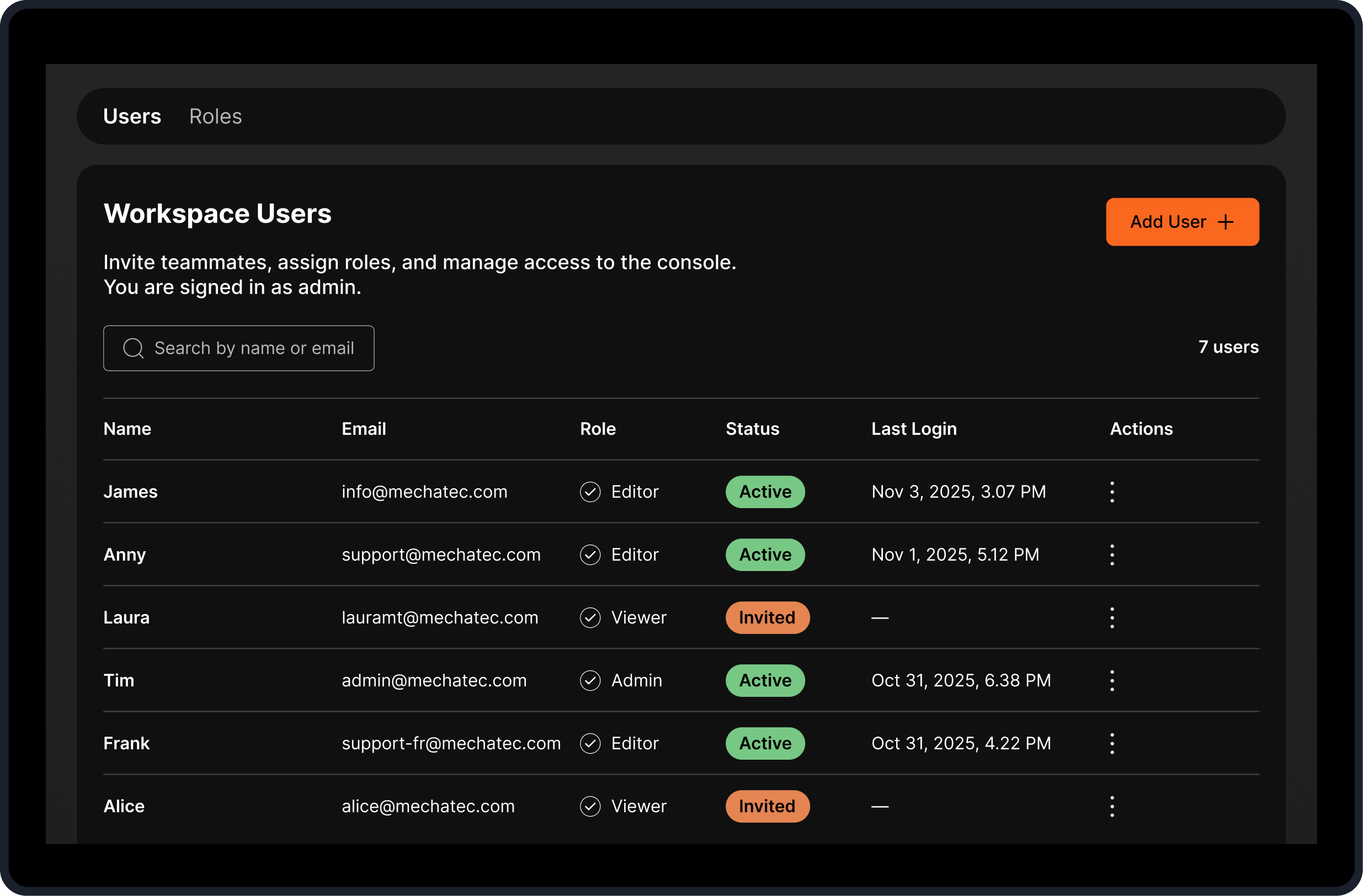Screen dimensions: 1363x896
Task: Click the Status column header
Action: (x=752, y=429)
